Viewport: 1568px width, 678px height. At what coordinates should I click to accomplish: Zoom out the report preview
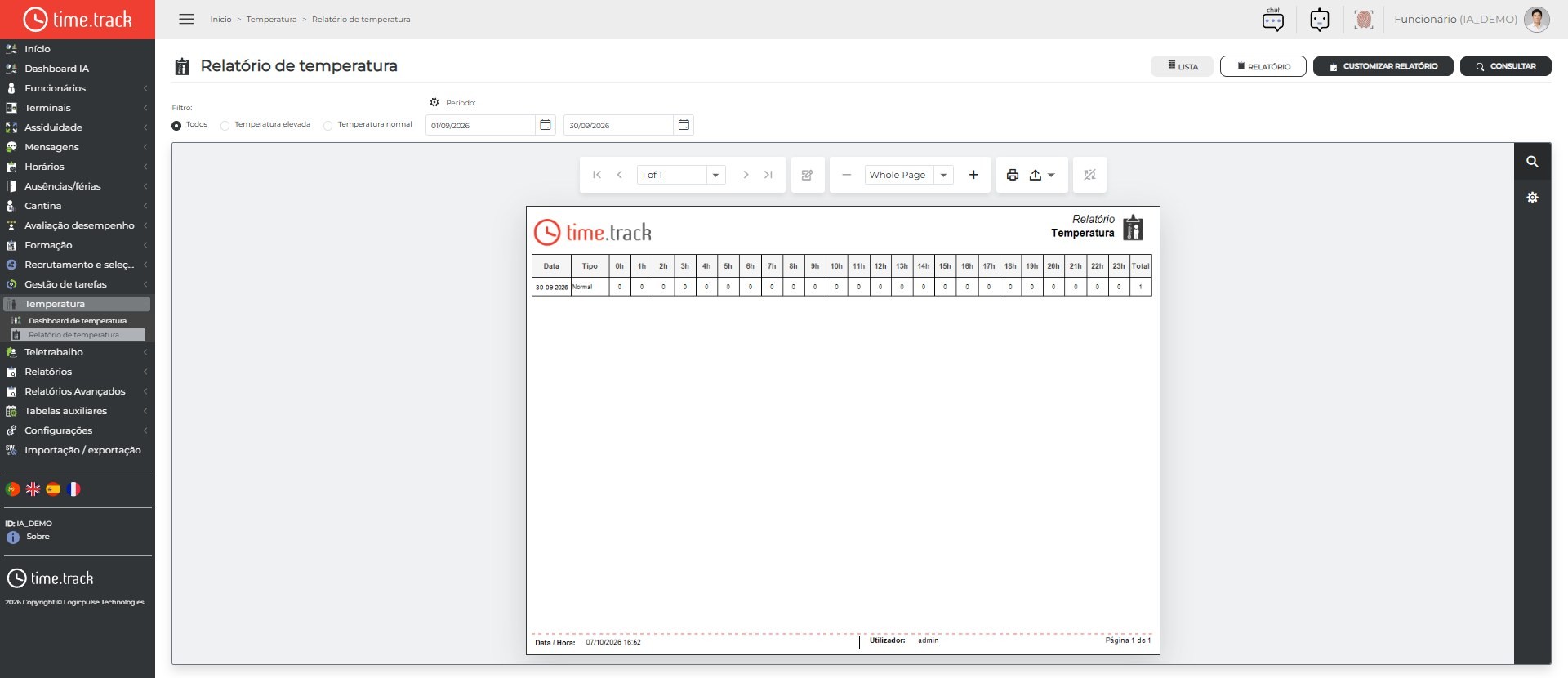847,175
